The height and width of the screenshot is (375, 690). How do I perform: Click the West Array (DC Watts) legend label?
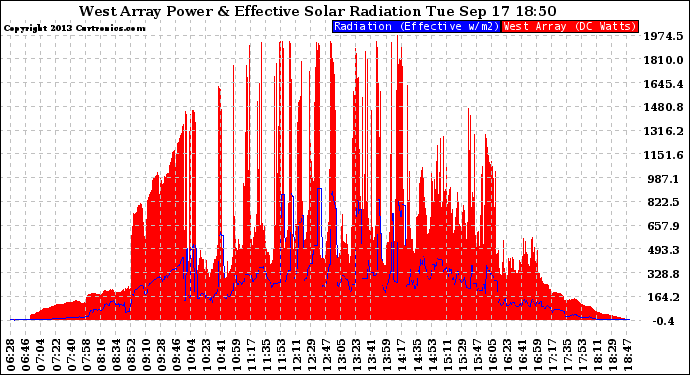pyautogui.click(x=569, y=26)
